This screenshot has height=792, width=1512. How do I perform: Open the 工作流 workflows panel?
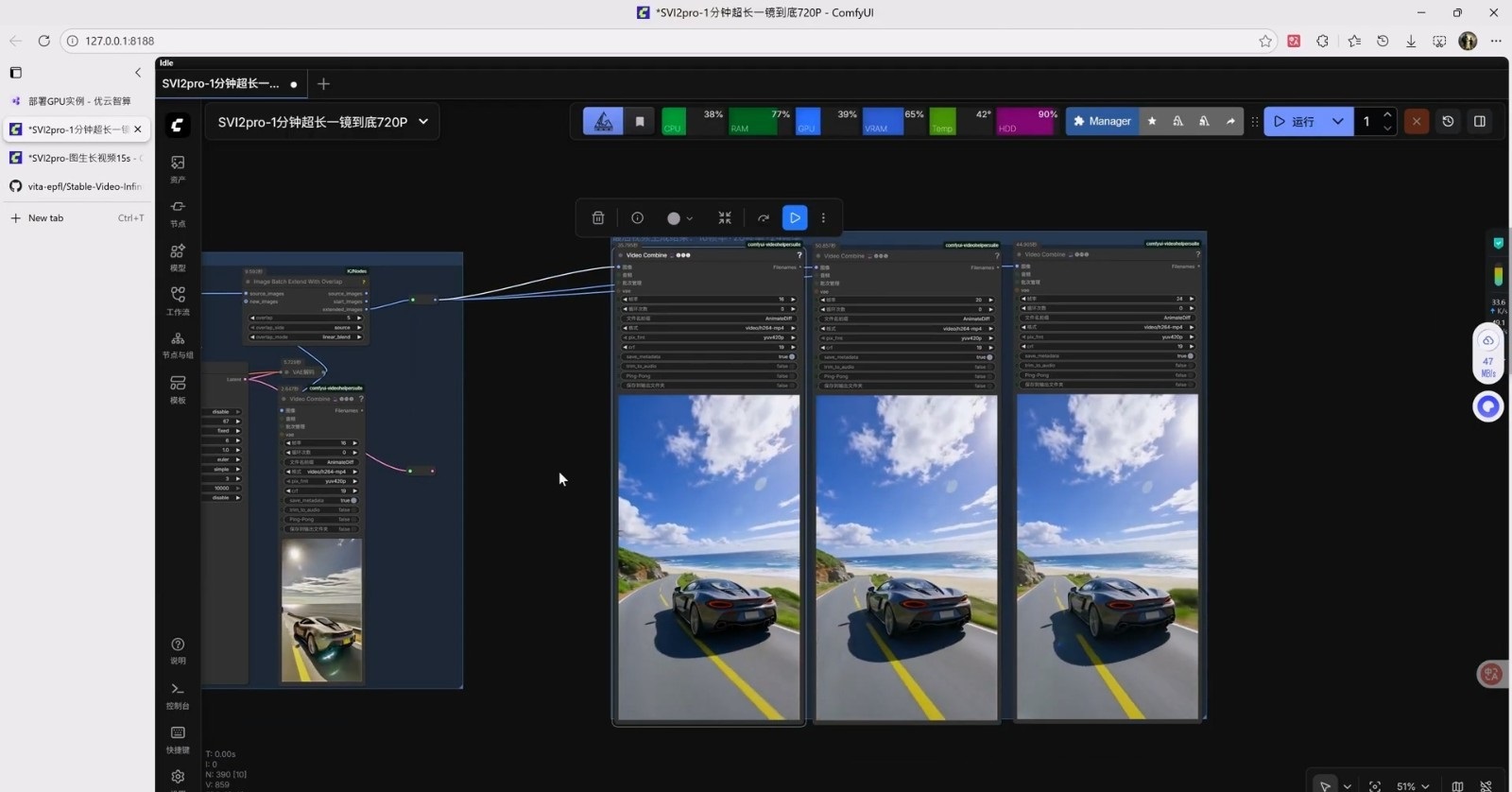(x=178, y=300)
